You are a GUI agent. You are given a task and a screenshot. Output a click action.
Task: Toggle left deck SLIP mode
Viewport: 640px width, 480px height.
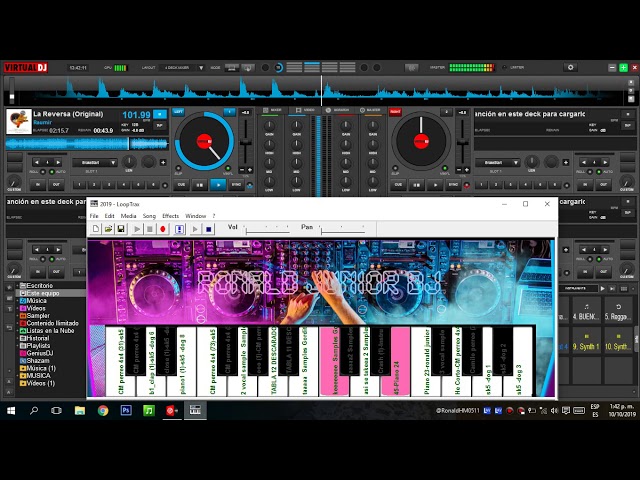pyautogui.click(x=178, y=168)
